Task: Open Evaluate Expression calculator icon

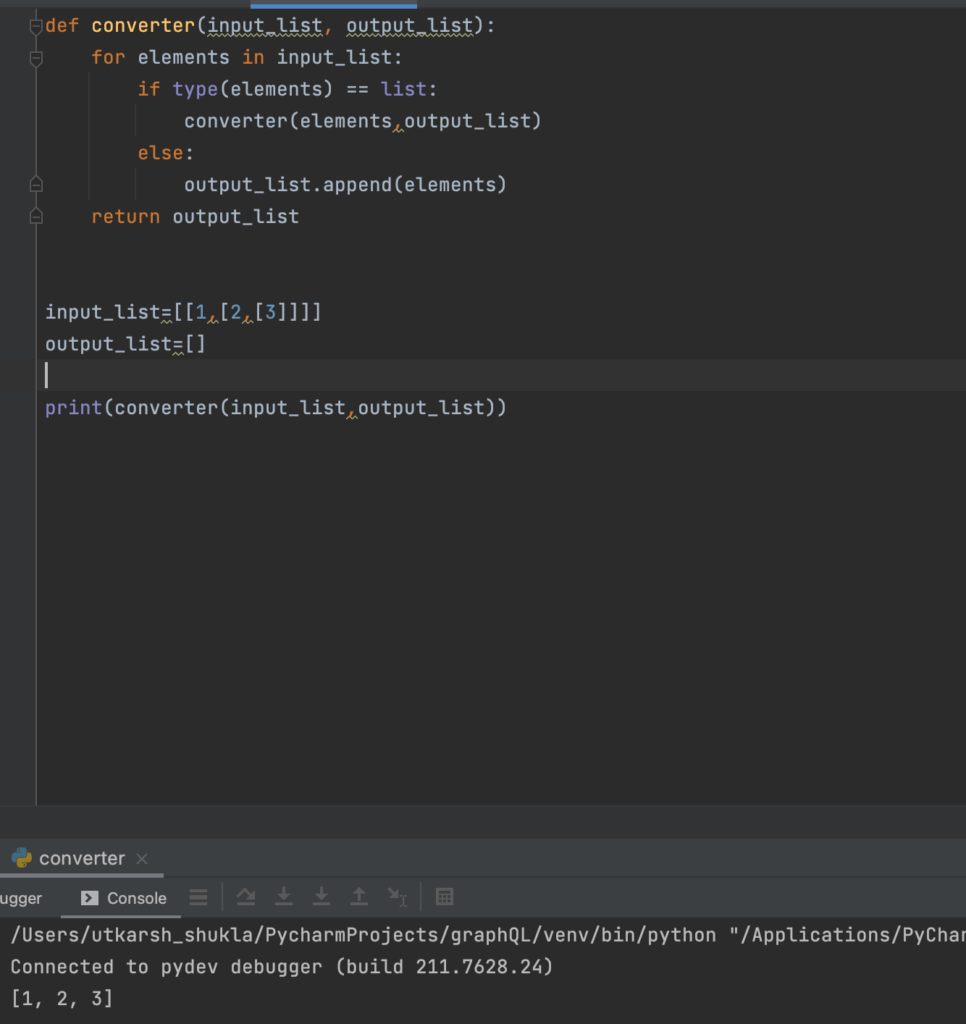Action: tap(445, 897)
